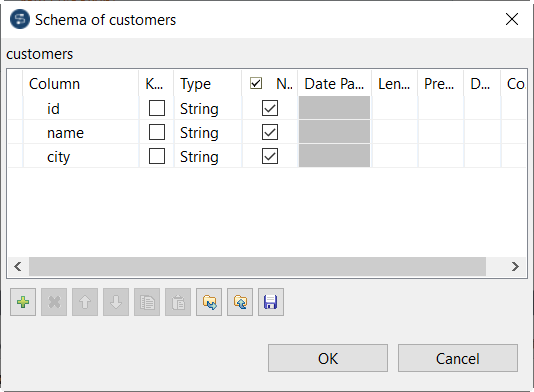
Task: Select the city column name cell
Action: (81, 157)
